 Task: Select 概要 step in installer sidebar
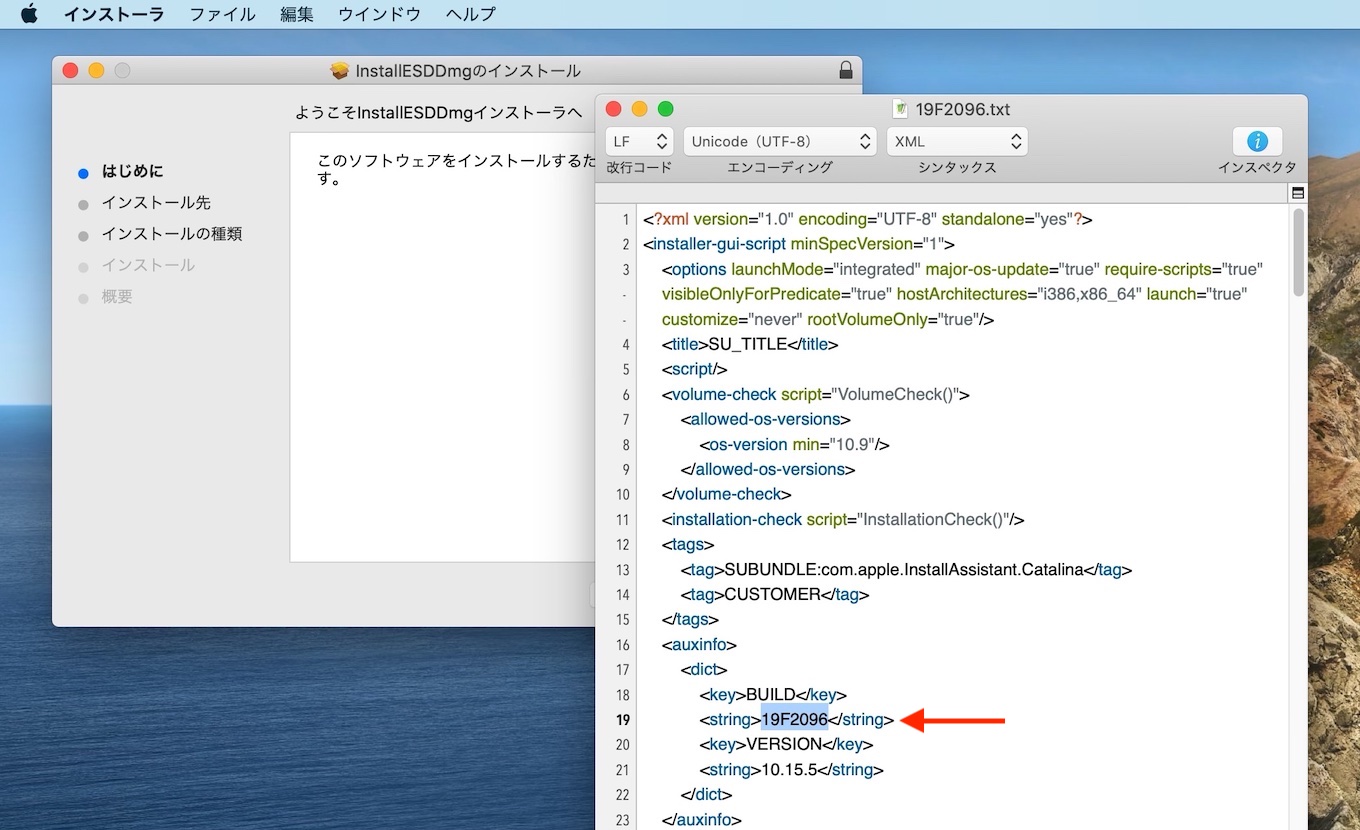click(117, 297)
